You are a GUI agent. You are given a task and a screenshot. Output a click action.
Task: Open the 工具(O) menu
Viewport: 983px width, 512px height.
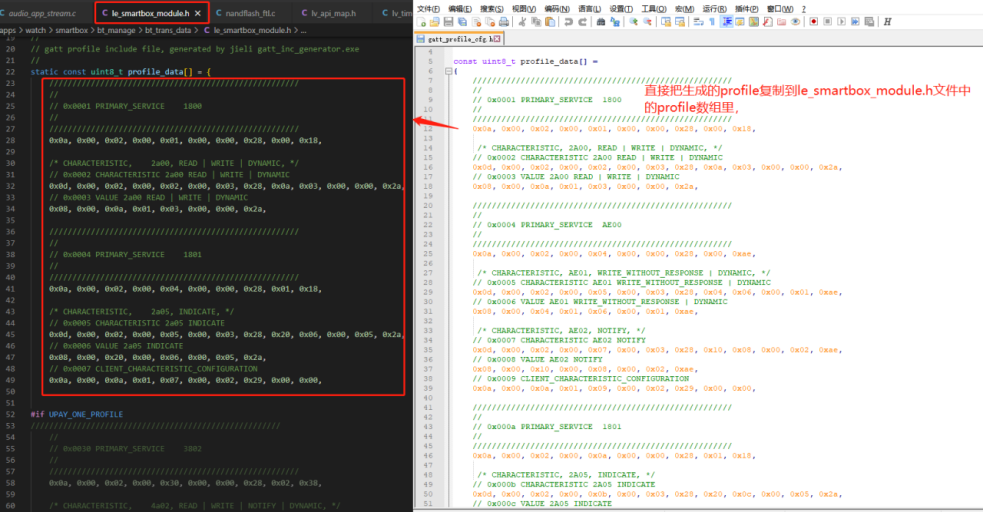[654, 9]
